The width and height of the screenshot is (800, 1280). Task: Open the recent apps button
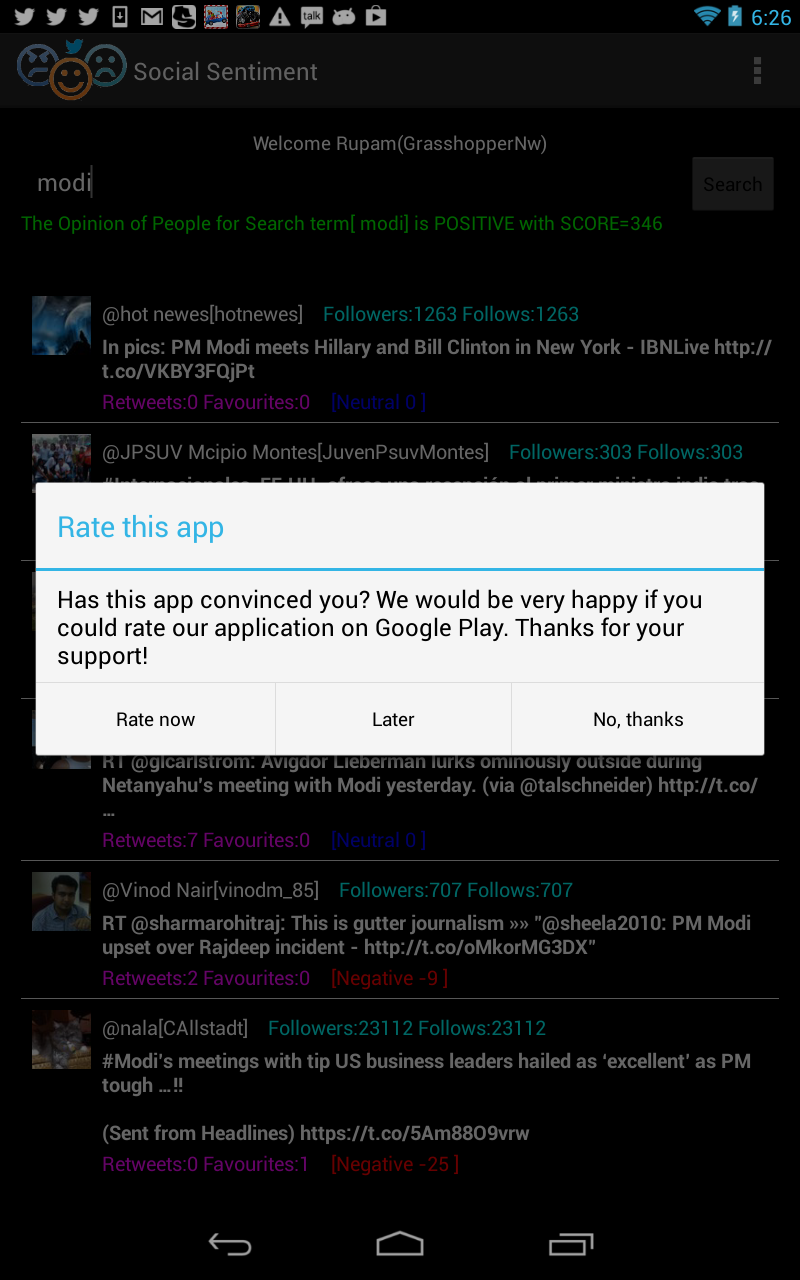tap(571, 1243)
